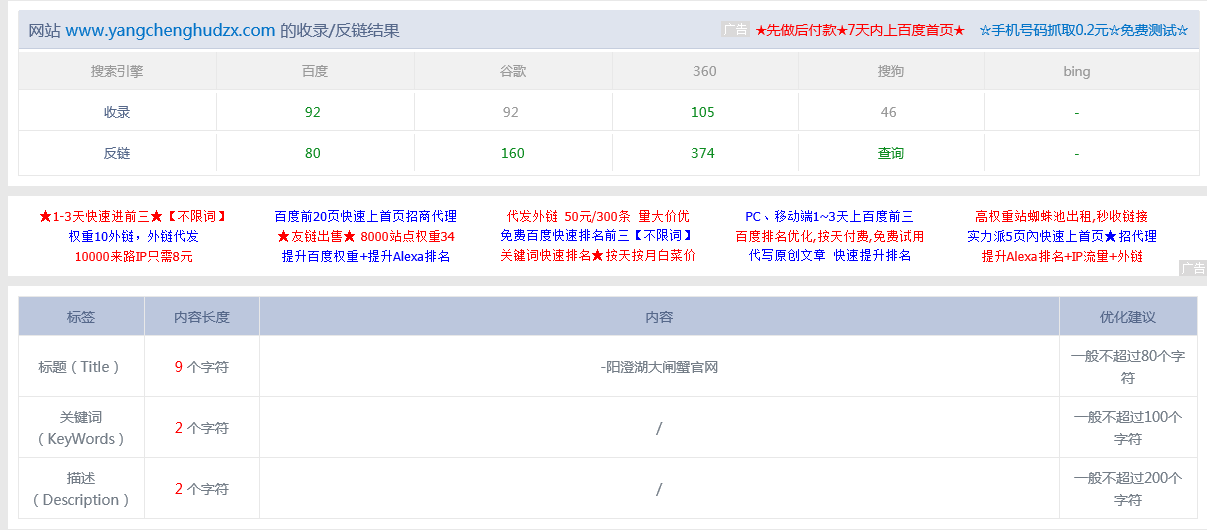
Task: Open ad 10000来路IP只需8元
Action: [133, 256]
